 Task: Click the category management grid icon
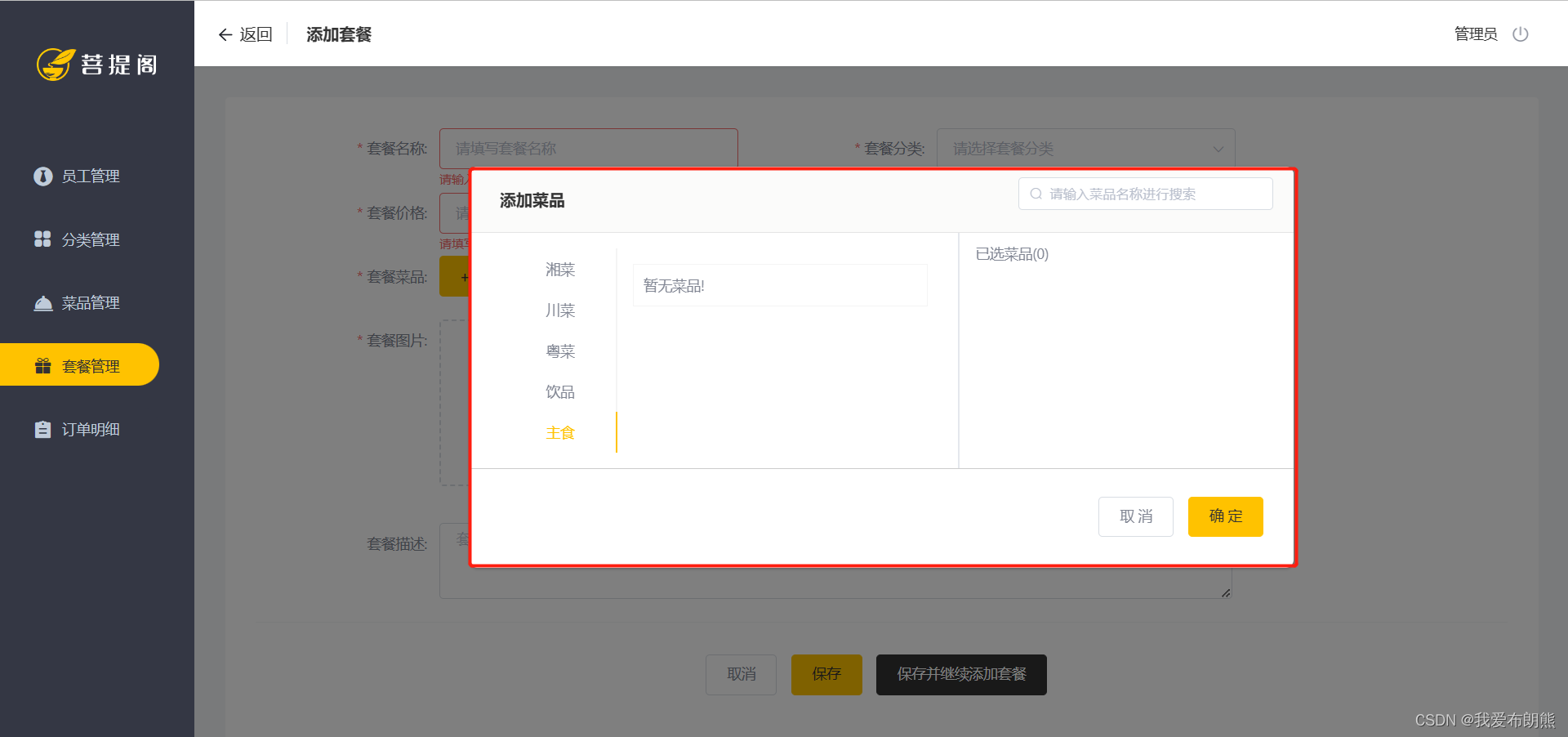point(42,239)
